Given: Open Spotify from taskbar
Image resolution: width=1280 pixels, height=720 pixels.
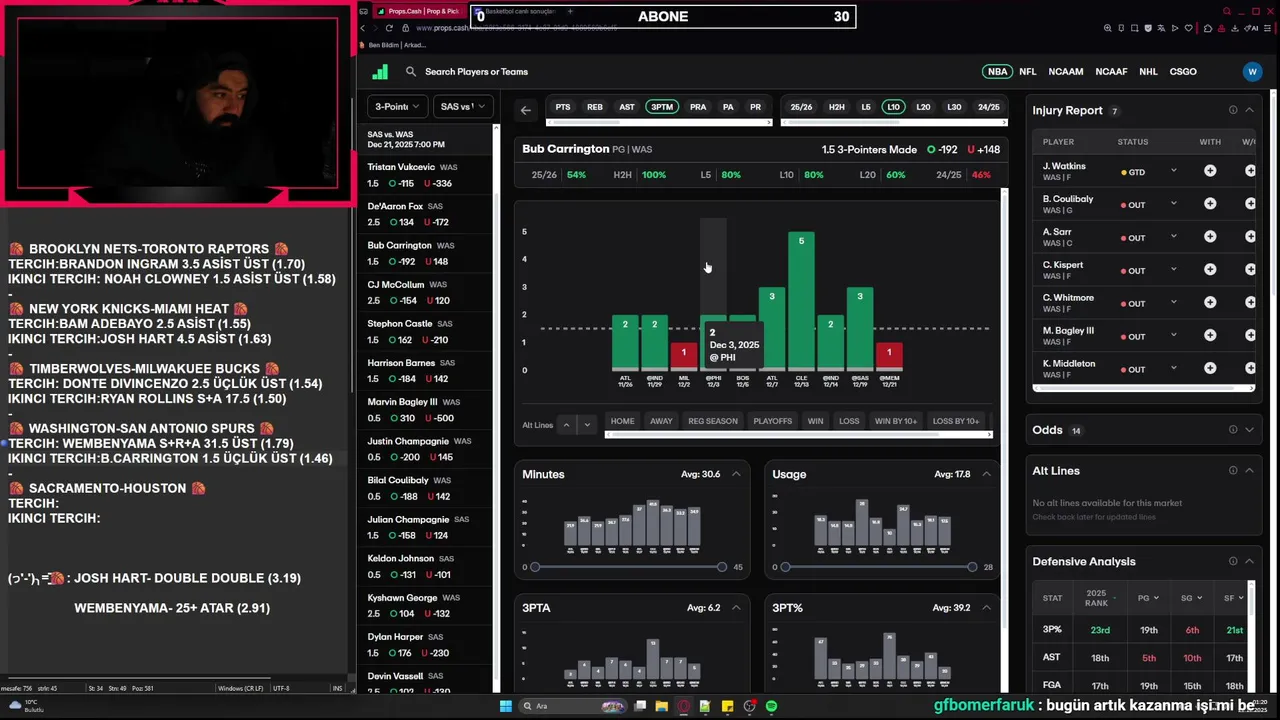Looking at the screenshot, I should (771, 706).
